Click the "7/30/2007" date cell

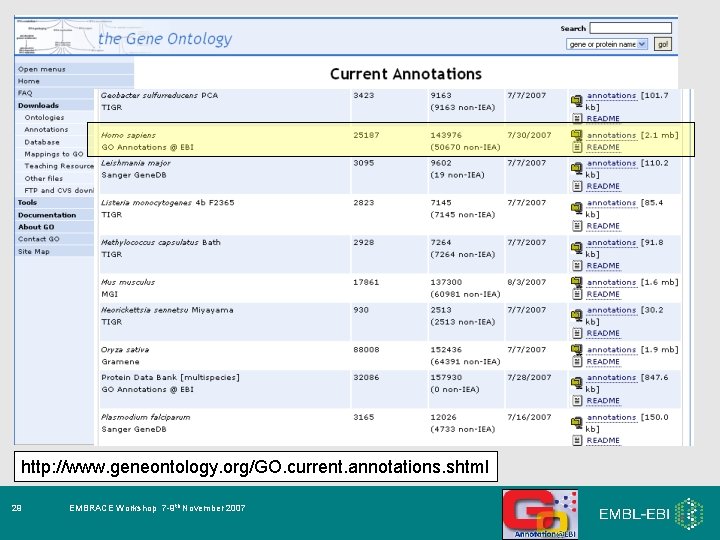pyautogui.click(x=529, y=135)
